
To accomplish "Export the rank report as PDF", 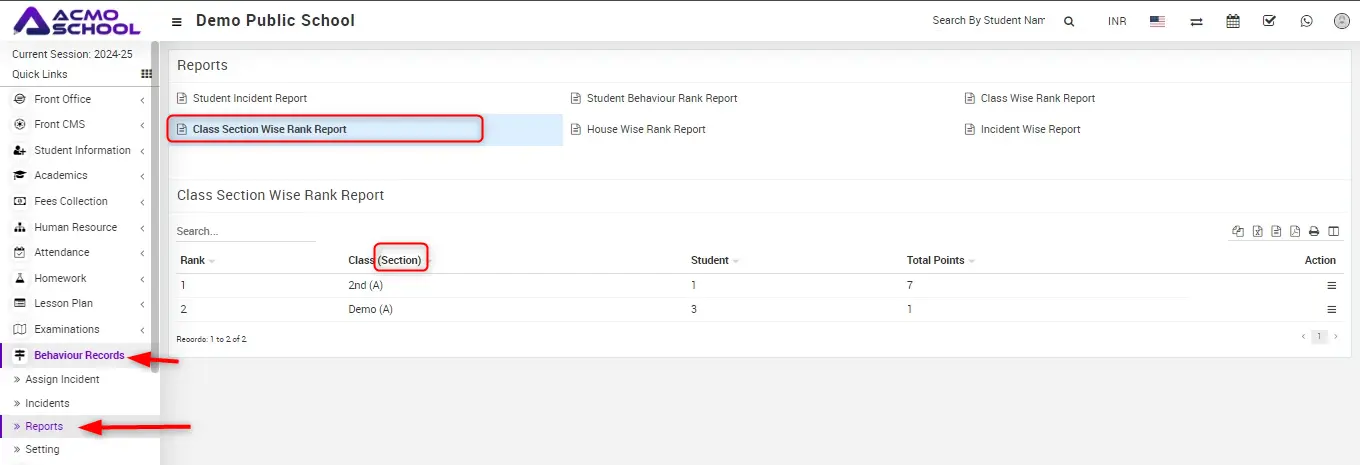I will pos(1295,232).
